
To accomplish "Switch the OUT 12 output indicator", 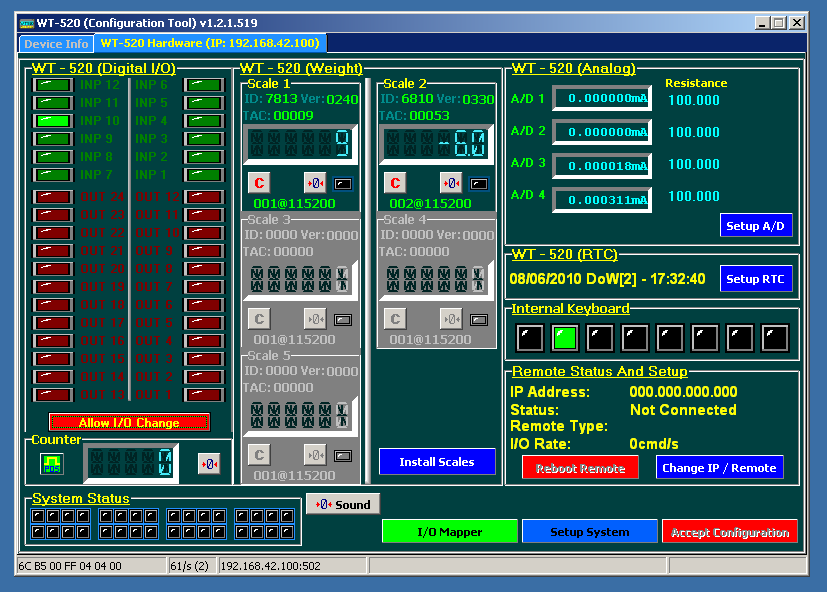I will [x=204, y=197].
